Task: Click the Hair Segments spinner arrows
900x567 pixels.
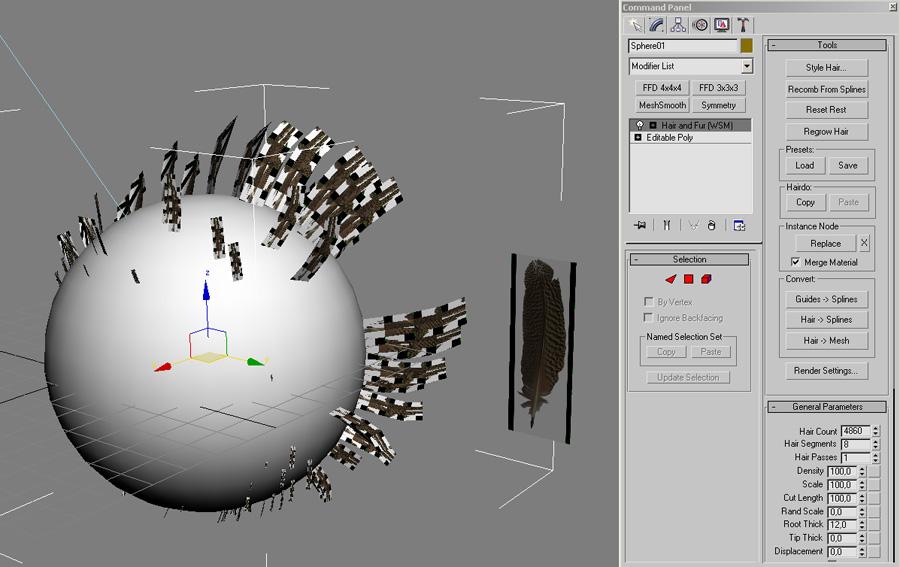Action: tap(875, 444)
